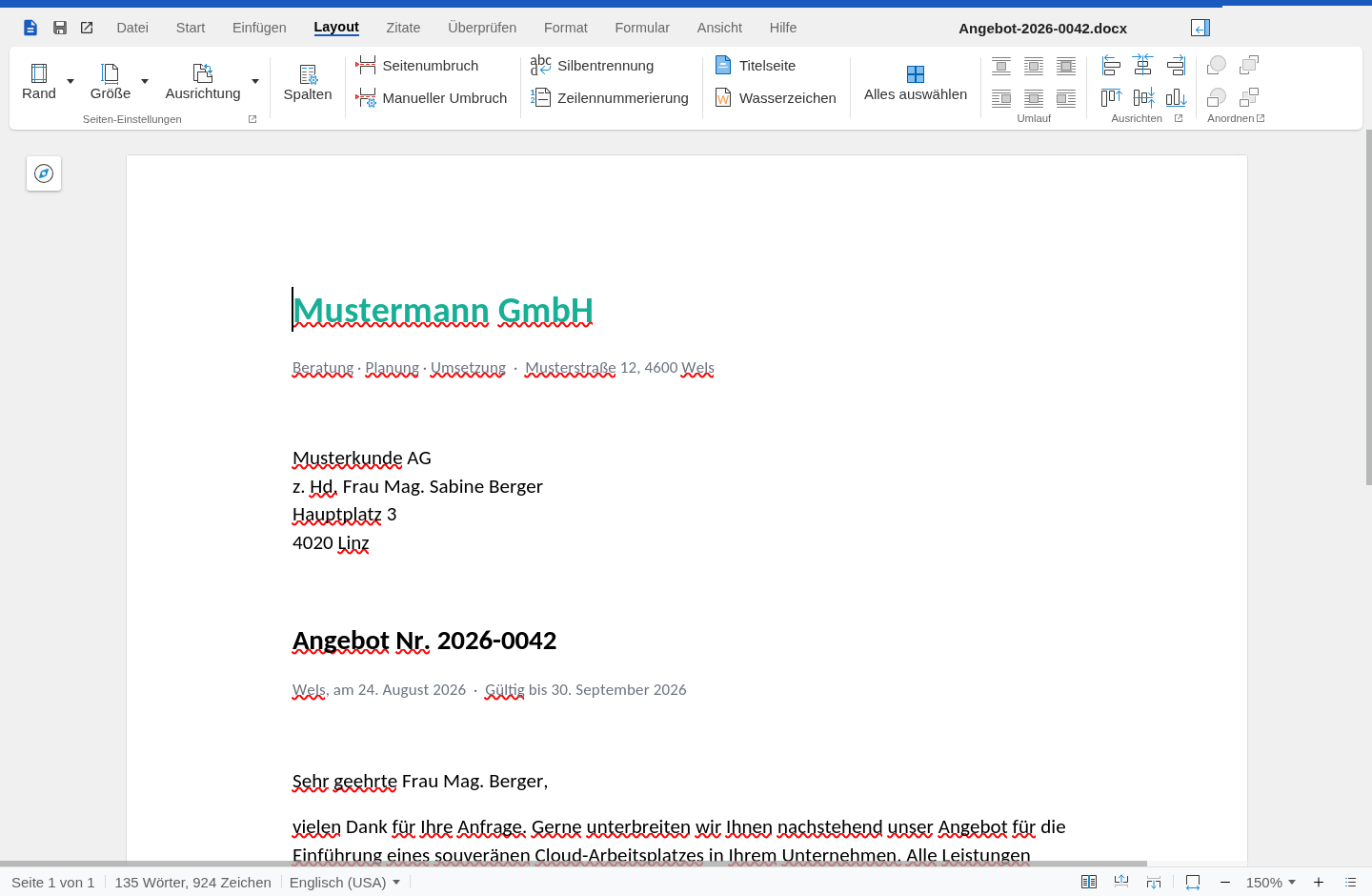Click the horizontal scrollbar above status bar
1372x896 pixels.
574,864
